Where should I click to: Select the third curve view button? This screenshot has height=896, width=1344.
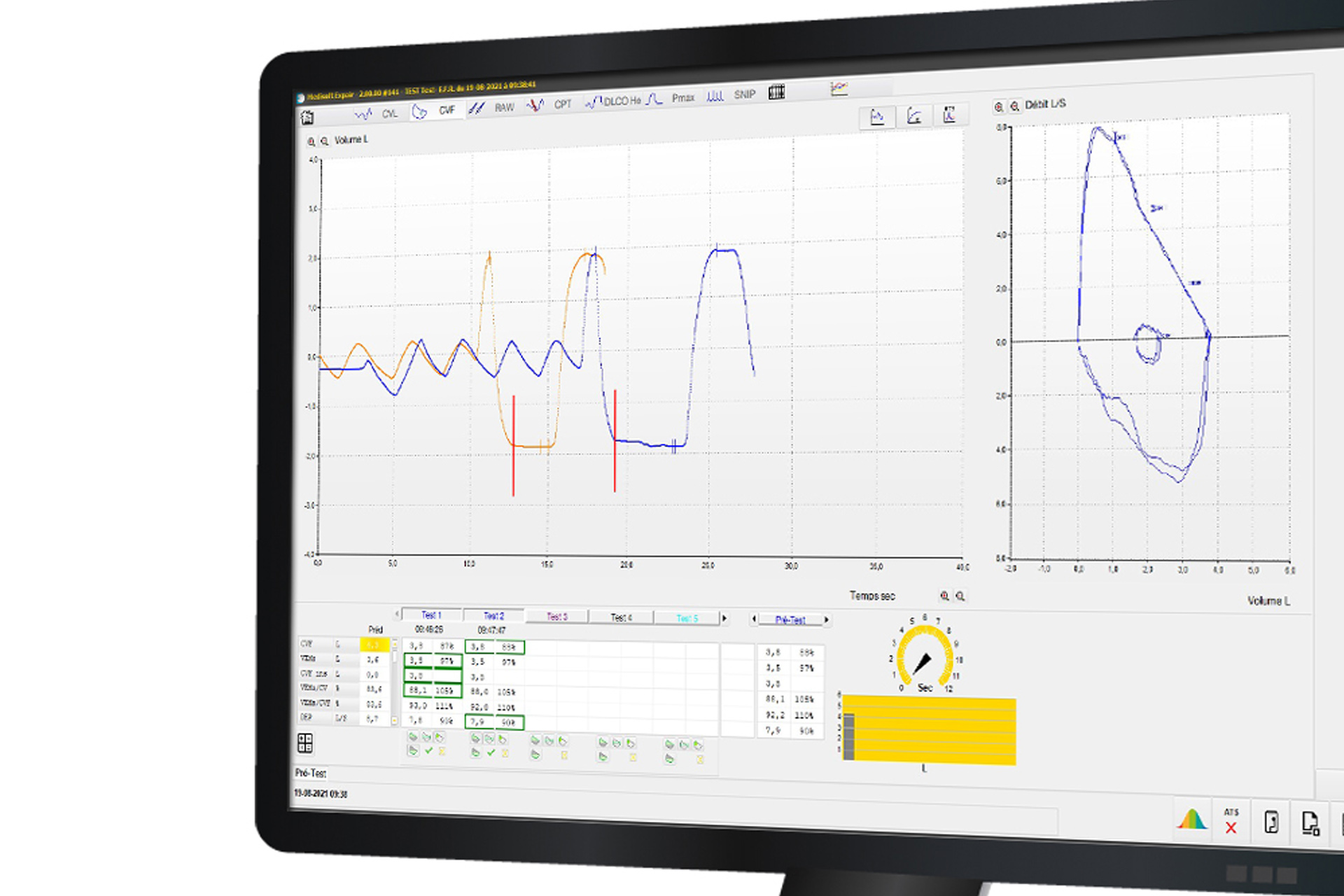950,114
